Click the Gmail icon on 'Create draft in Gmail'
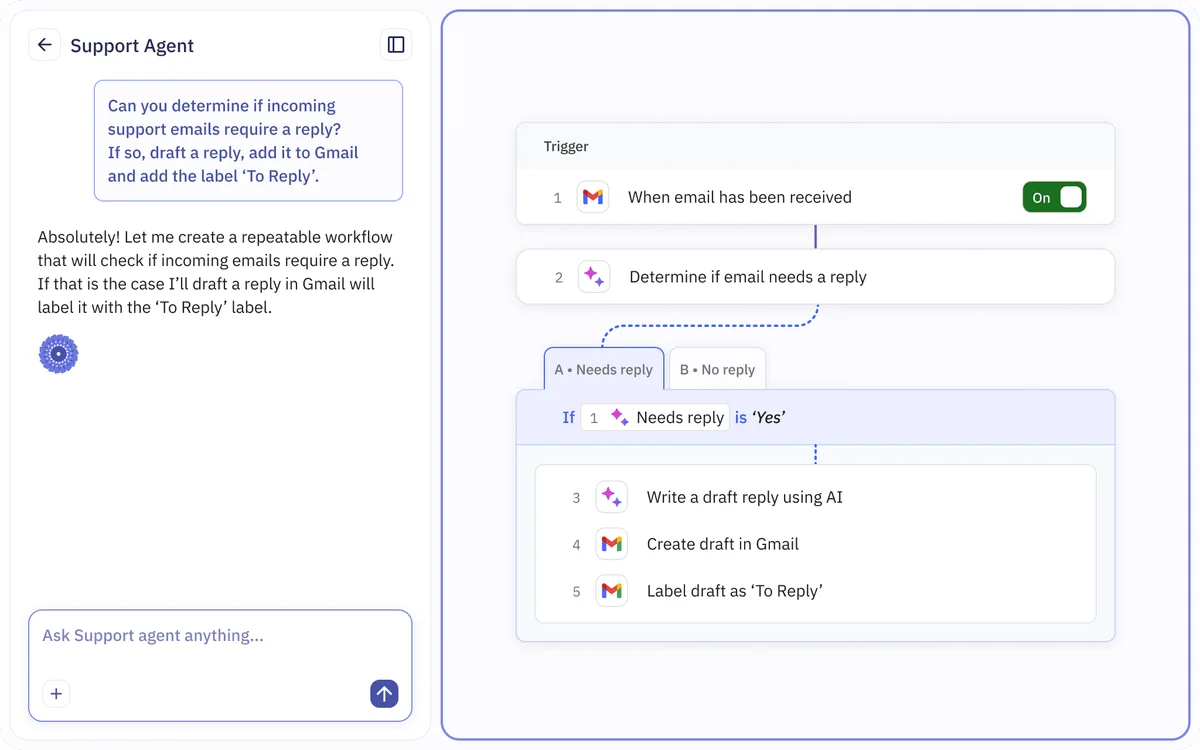 point(611,544)
